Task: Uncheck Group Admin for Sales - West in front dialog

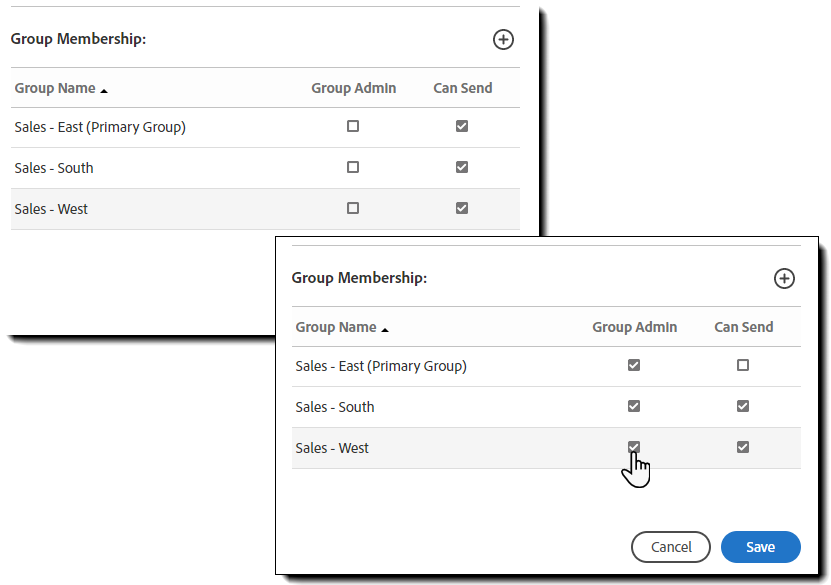Action: [633, 447]
